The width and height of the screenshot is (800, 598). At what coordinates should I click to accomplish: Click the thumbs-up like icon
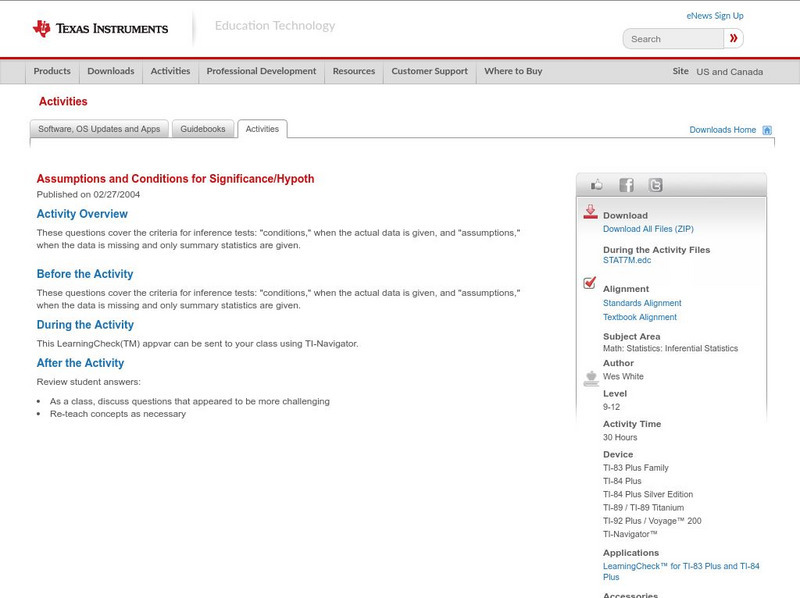[x=597, y=185]
